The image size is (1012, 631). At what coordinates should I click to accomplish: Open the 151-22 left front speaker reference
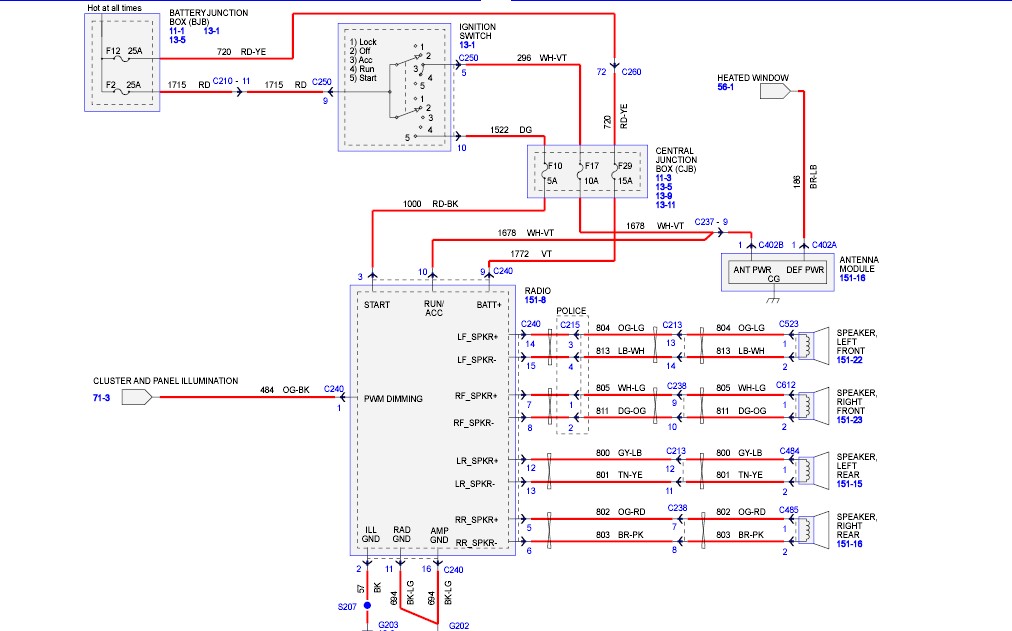[849, 360]
